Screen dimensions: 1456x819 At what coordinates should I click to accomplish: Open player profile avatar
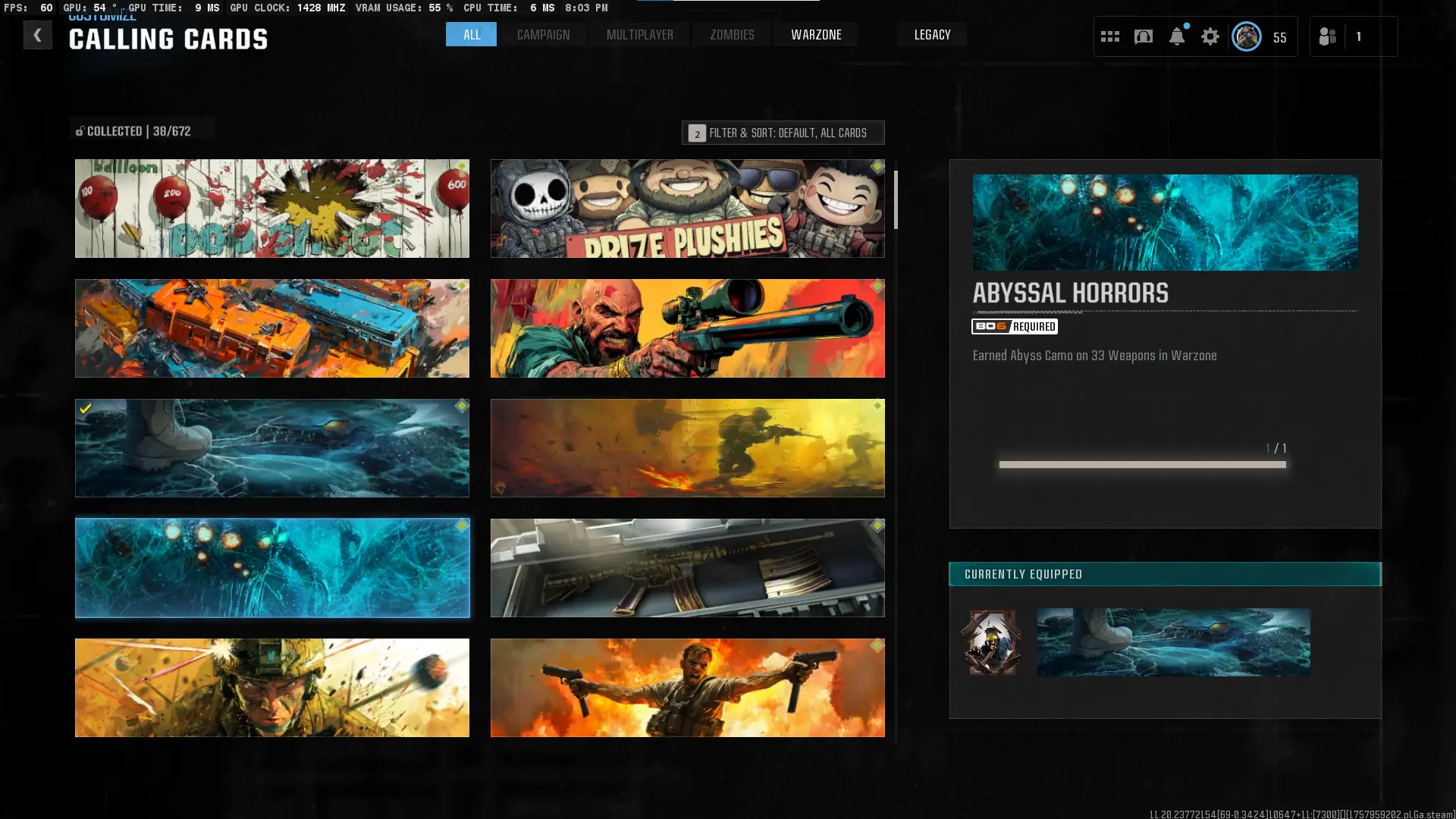1246,36
